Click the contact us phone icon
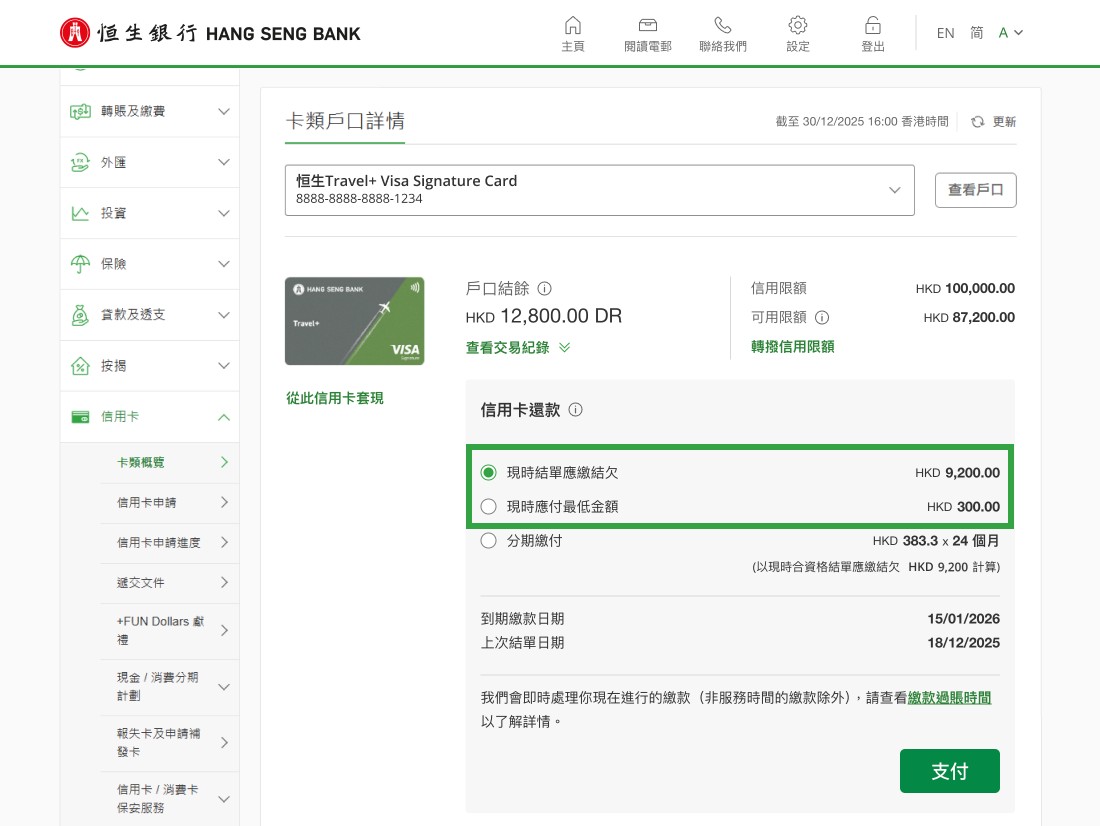Image resolution: width=1100 pixels, height=826 pixels. [x=722, y=26]
